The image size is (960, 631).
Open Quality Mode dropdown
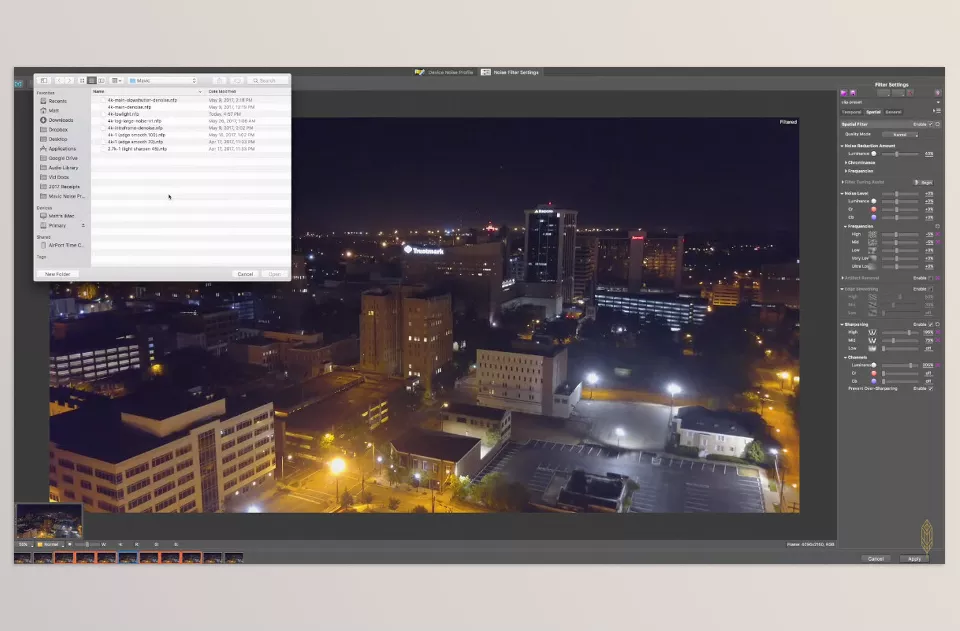click(x=899, y=135)
